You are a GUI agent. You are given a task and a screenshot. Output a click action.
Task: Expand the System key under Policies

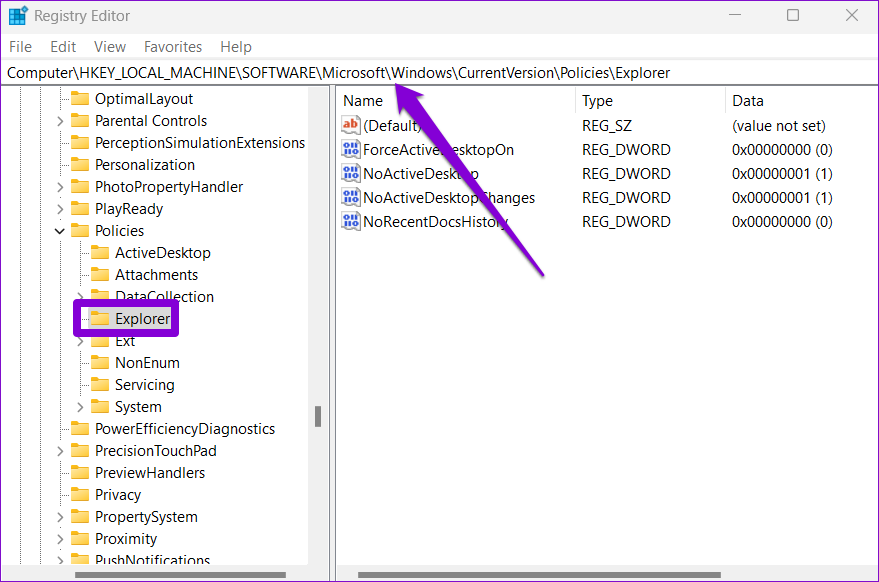(x=80, y=407)
